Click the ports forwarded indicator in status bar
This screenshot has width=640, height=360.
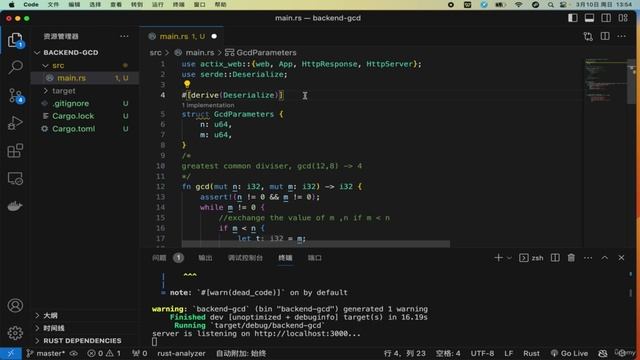(x=139, y=353)
